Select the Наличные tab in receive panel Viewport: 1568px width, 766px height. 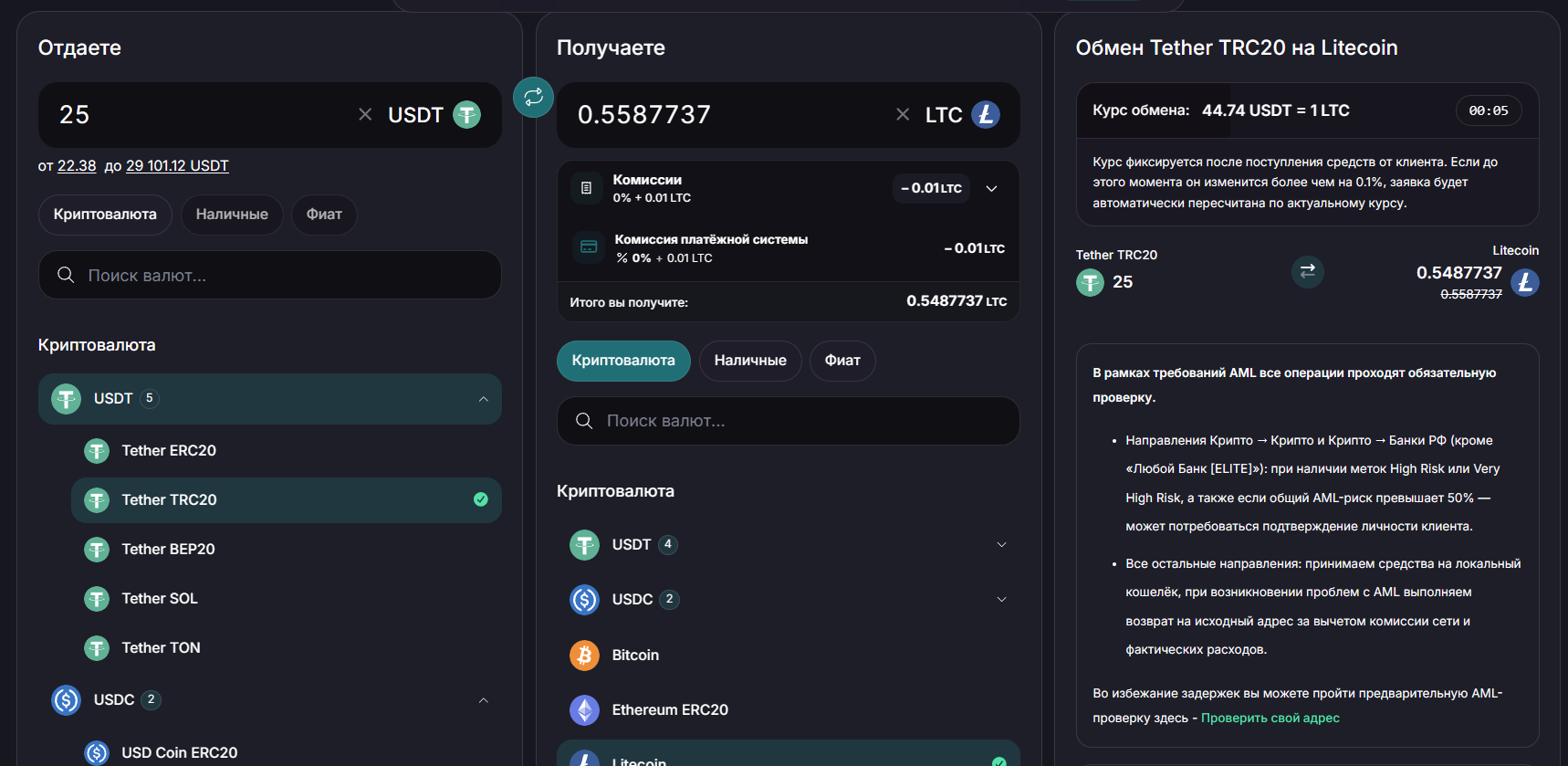(750, 361)
